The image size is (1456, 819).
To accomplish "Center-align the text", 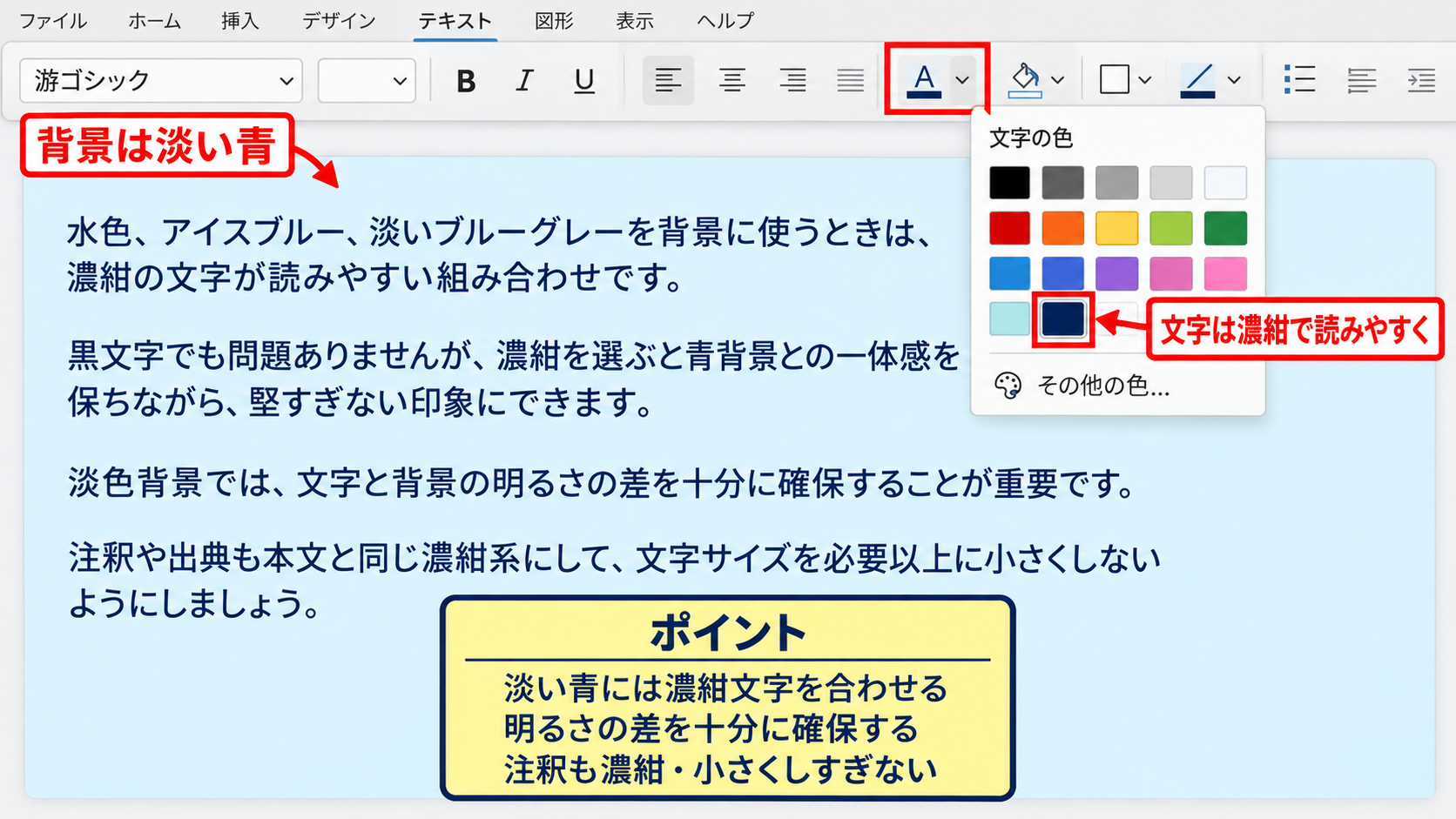I will [731, 81].
